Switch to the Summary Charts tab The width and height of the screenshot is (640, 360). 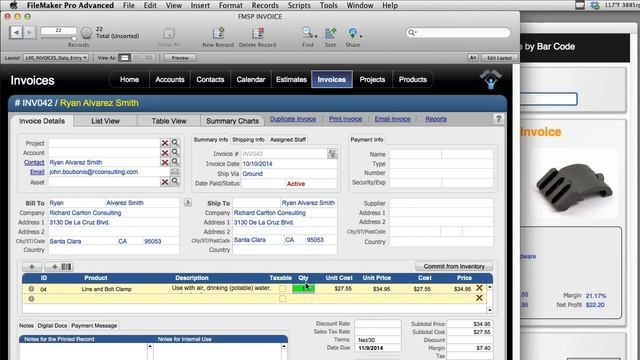(232, 121)
